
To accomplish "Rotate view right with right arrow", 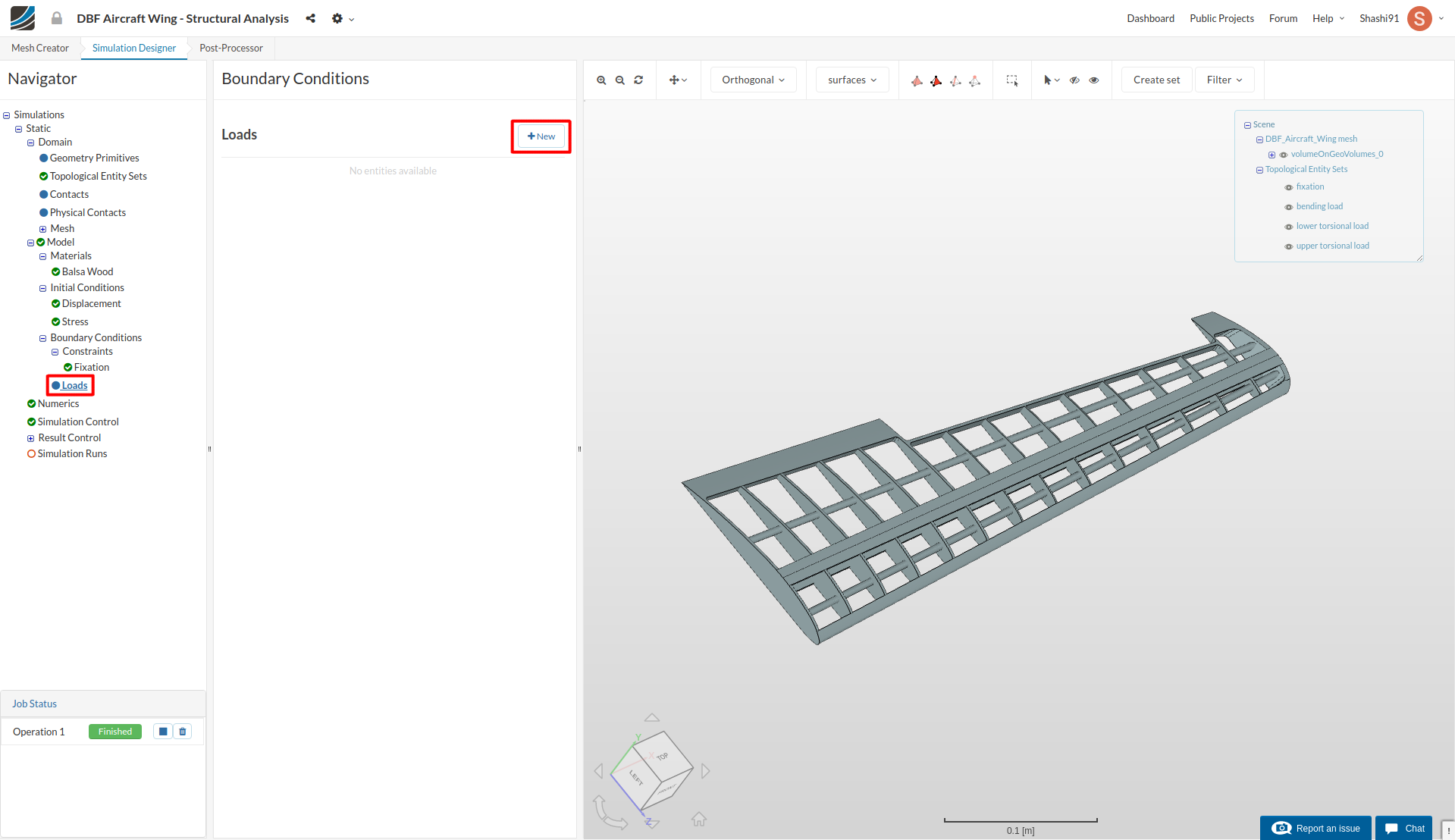I will [x=706, y=771].
